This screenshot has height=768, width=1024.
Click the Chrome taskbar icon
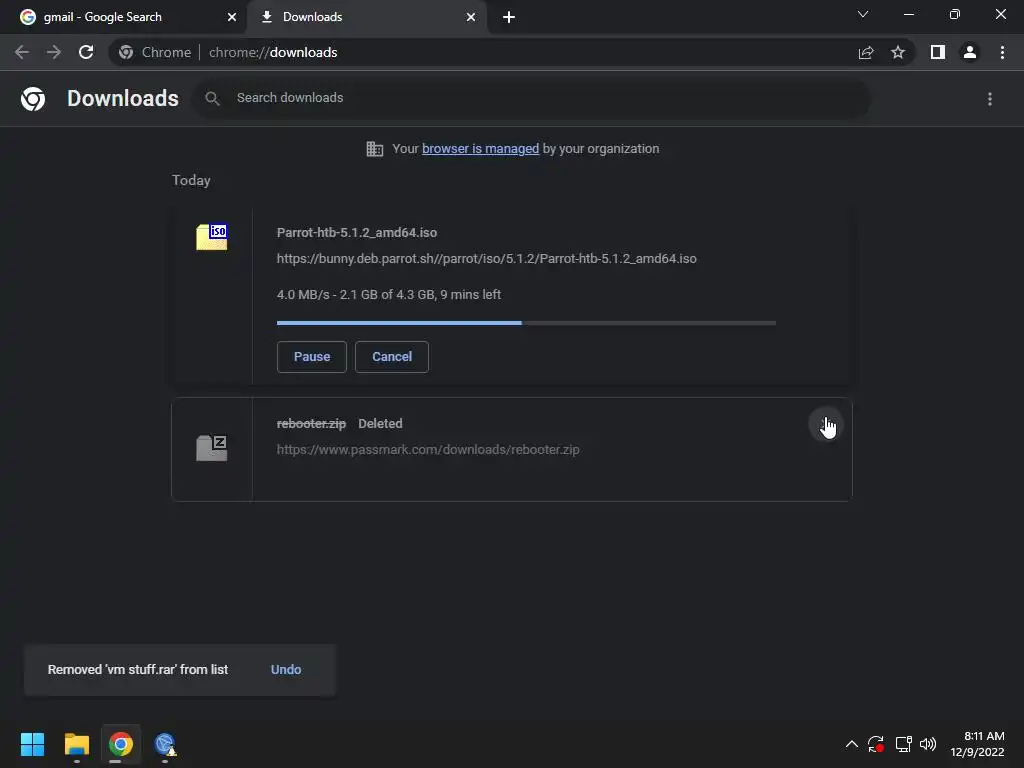tap(121, 744)
